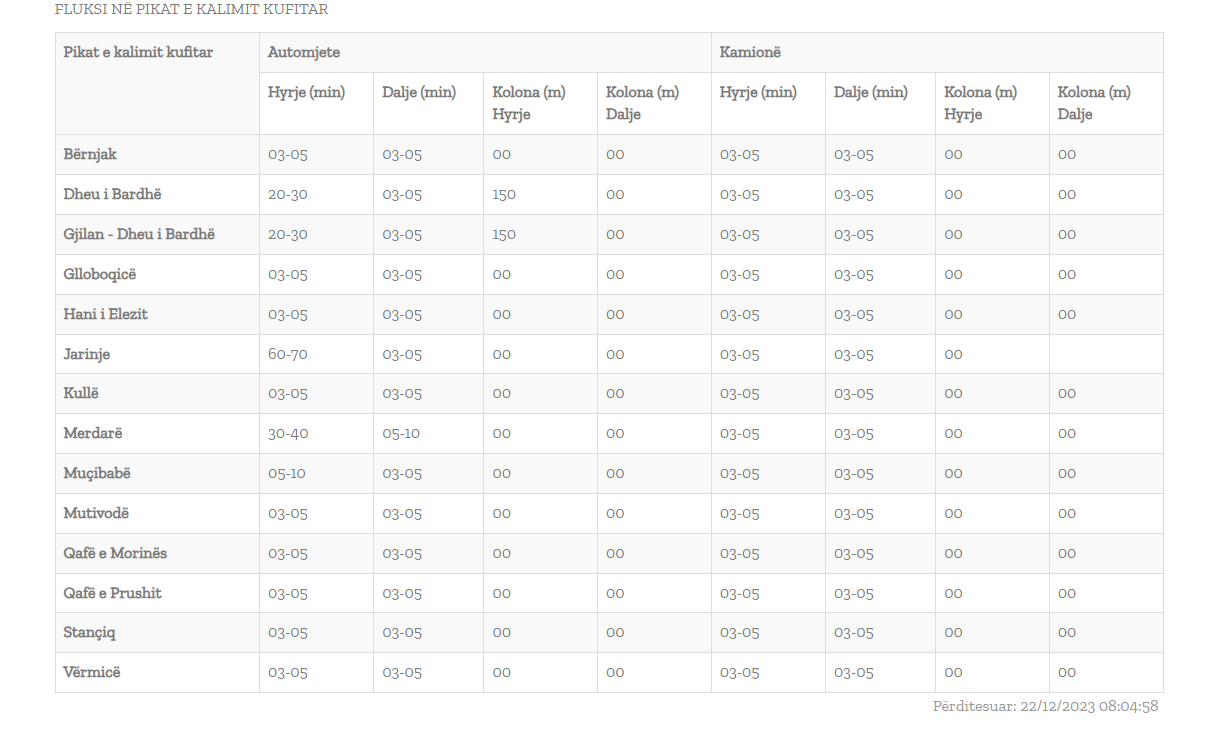Viewport: 1216px width, 740px height.
Task: Select the Bërnjak row label
Action: 90,154
